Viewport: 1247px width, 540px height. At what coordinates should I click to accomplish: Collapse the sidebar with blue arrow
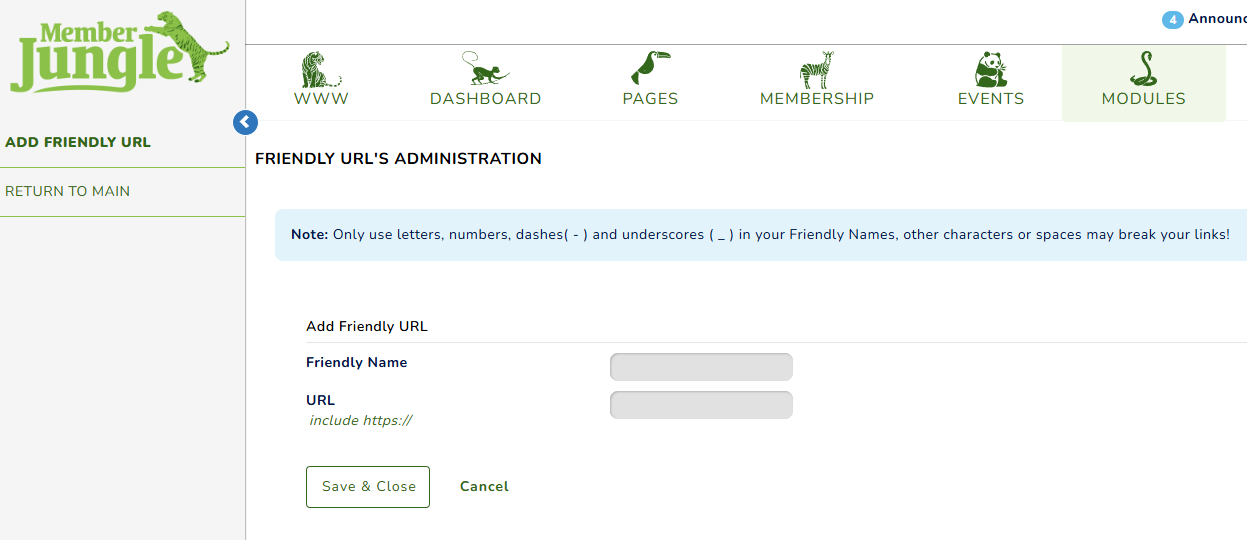click(245, 122)
